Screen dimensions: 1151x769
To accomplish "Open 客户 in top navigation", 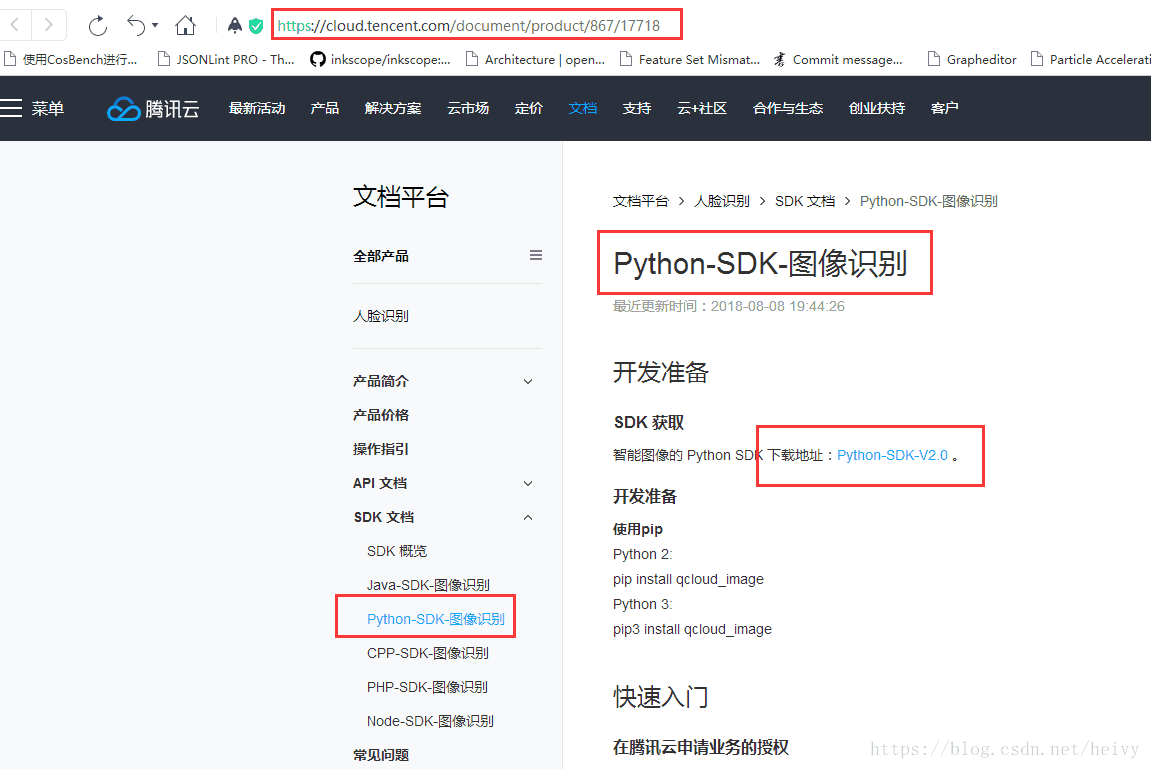I will click(x=944, y=109).
